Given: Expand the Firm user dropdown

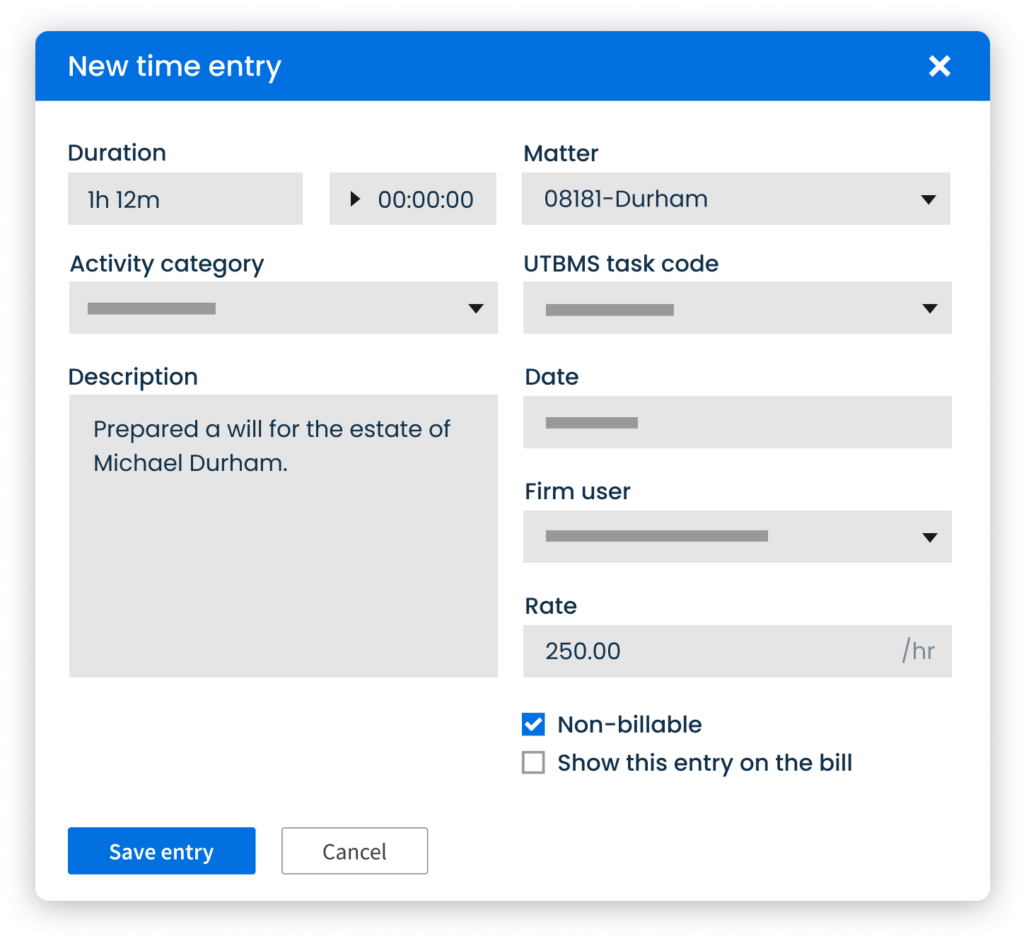Looking at the screenshot, I should [737, 537].
